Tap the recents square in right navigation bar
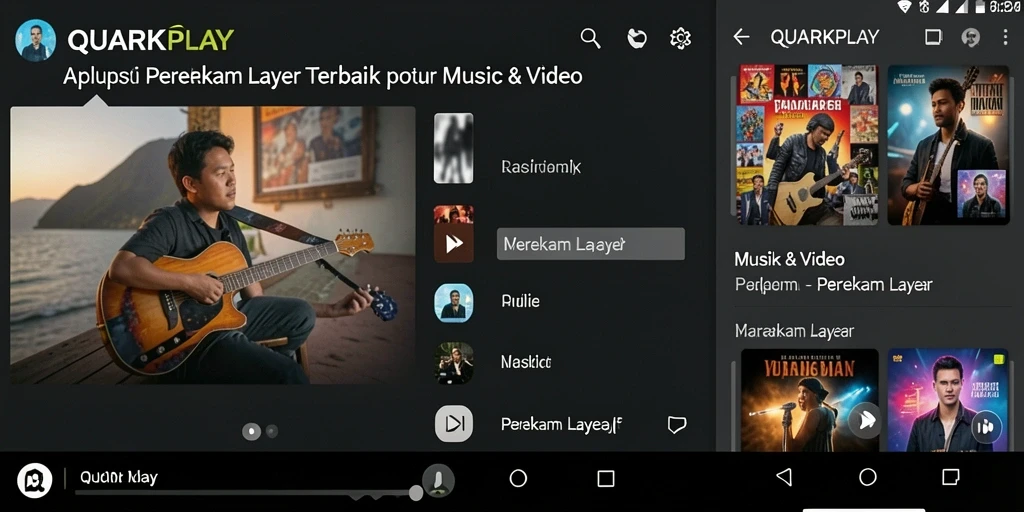Screen dimensions: 1024x512 click(951, 477)
